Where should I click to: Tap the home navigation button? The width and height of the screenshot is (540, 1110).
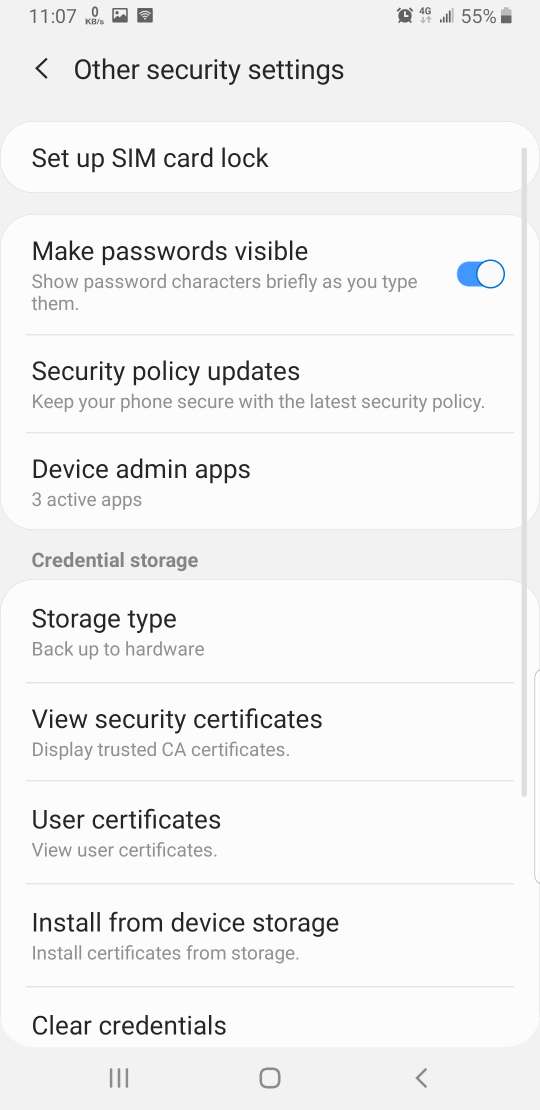270,1078
